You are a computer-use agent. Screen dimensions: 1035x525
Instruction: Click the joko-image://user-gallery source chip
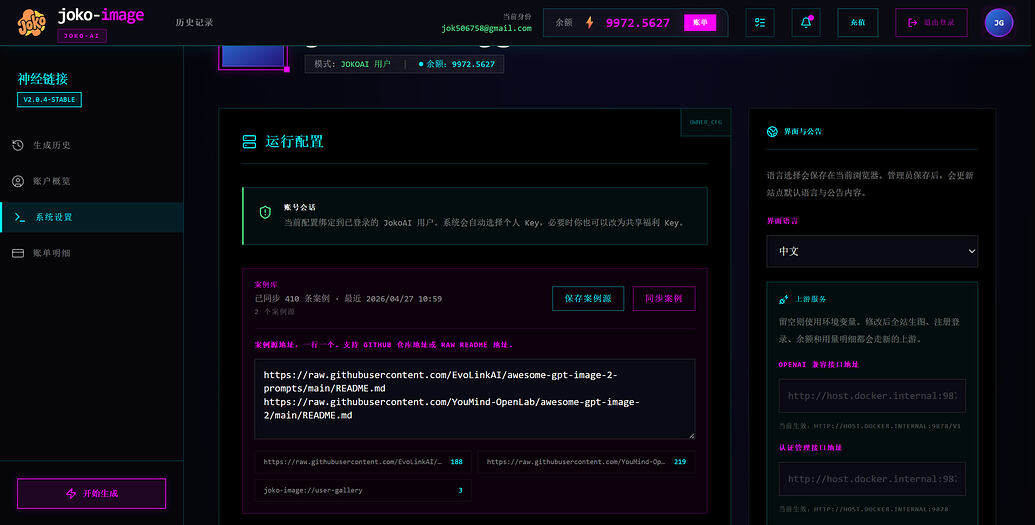pyautogui.click(x=363, y=490)
